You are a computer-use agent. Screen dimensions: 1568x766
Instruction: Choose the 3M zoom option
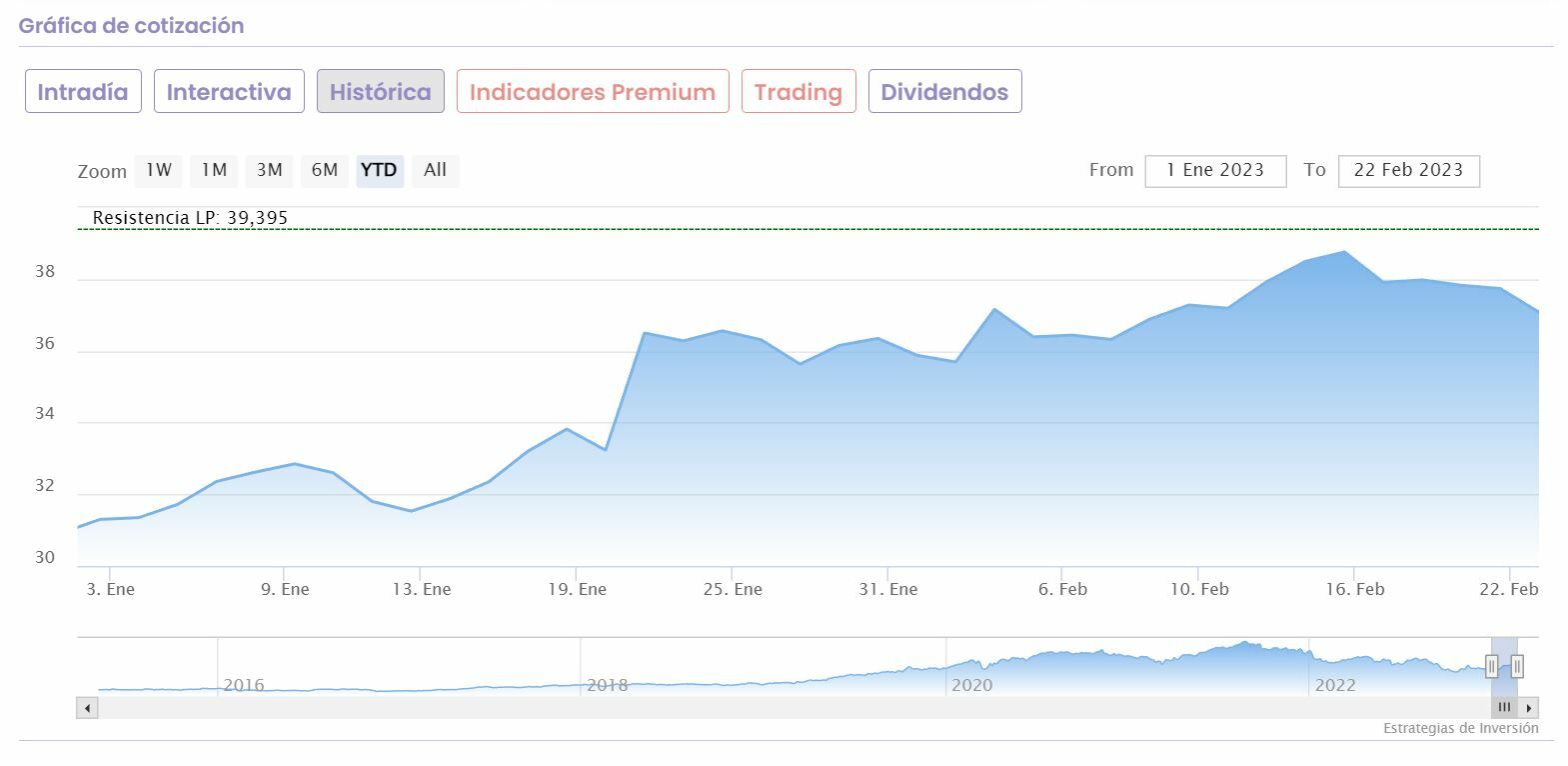pyautogui.click(x=269, y=170)
